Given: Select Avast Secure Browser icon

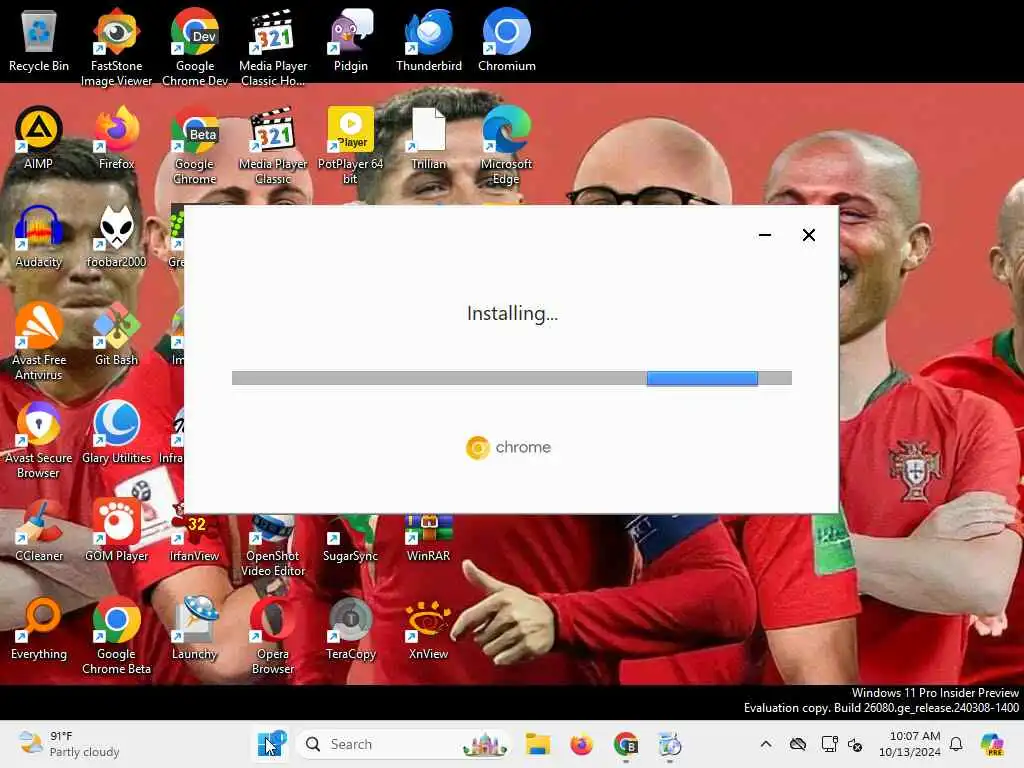Looking at the screenshot, I should 39,439.
